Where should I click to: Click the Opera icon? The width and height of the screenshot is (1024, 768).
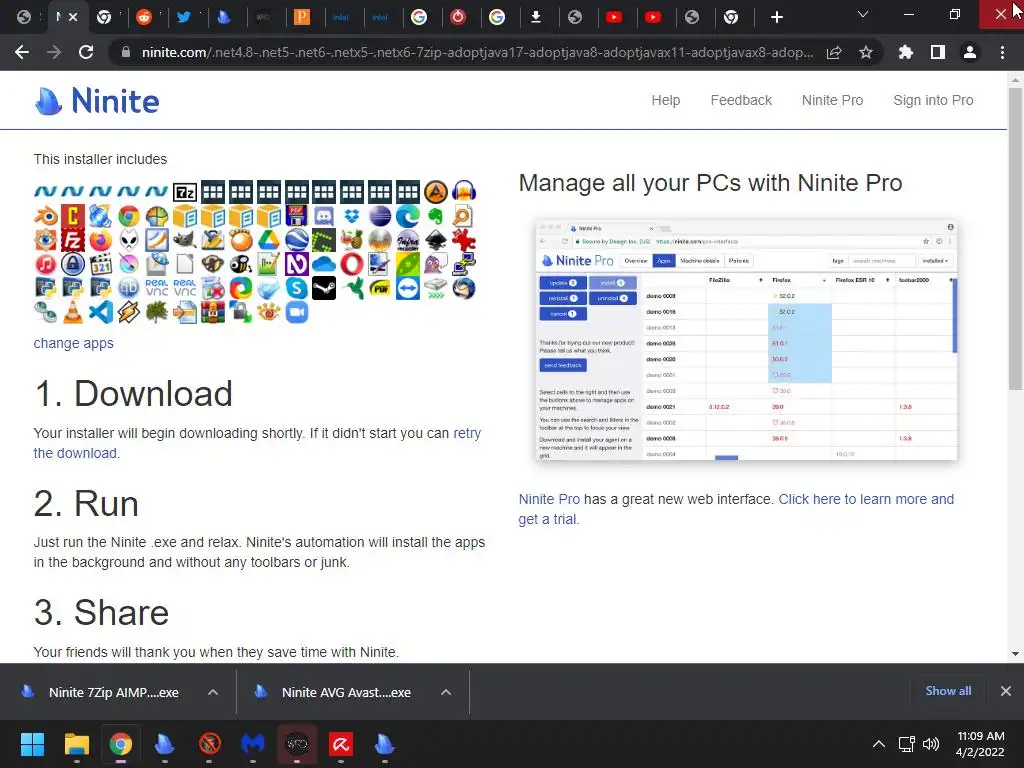pos(352,264)
